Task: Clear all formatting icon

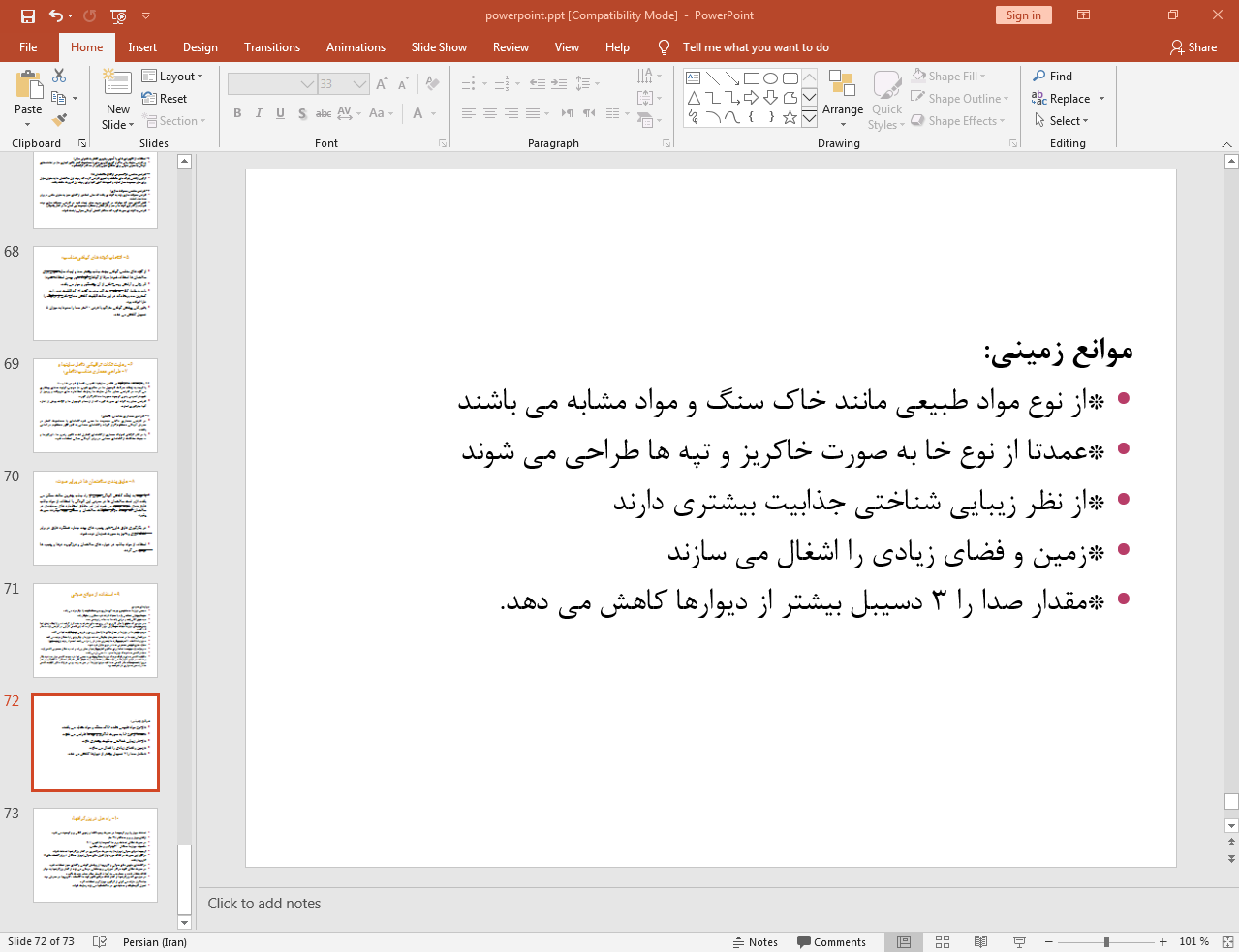Action: click(432, 84)
